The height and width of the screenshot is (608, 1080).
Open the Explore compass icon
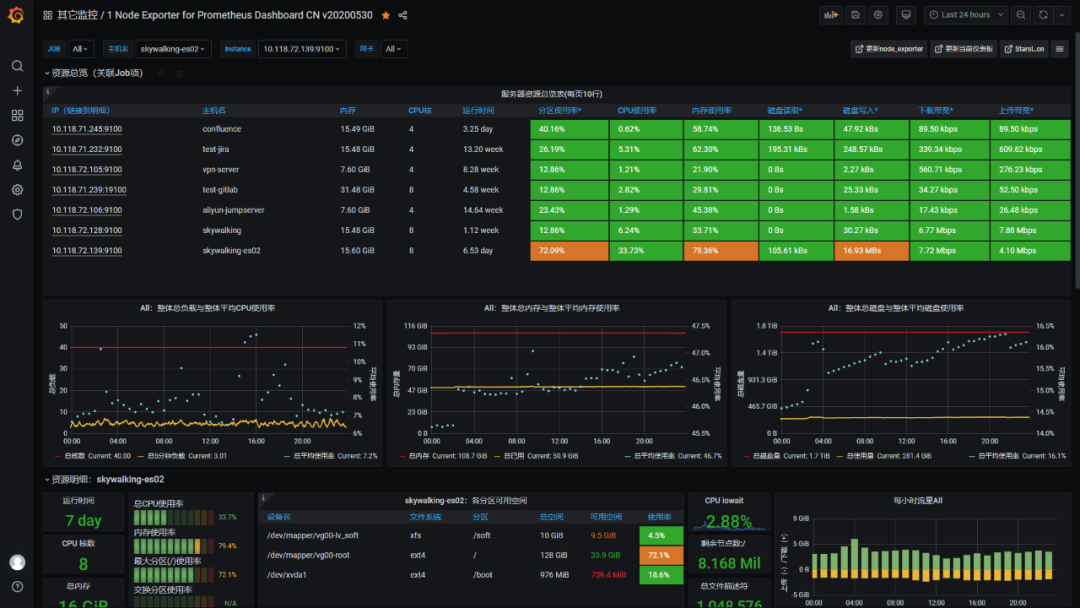click(17, 140)
